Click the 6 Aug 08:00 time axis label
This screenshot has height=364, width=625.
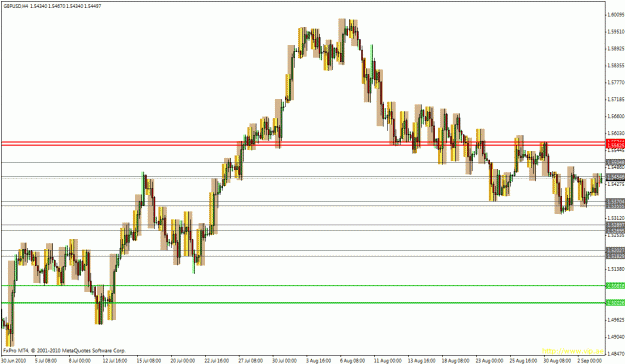[x=352, y=361]
